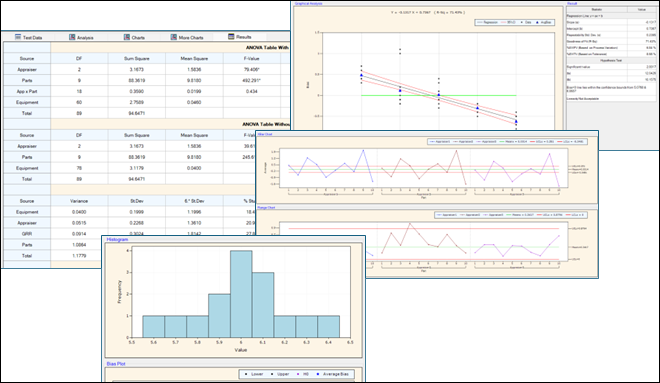Open the More Charts tab
The image size is (660, 383).
[187, 37]
